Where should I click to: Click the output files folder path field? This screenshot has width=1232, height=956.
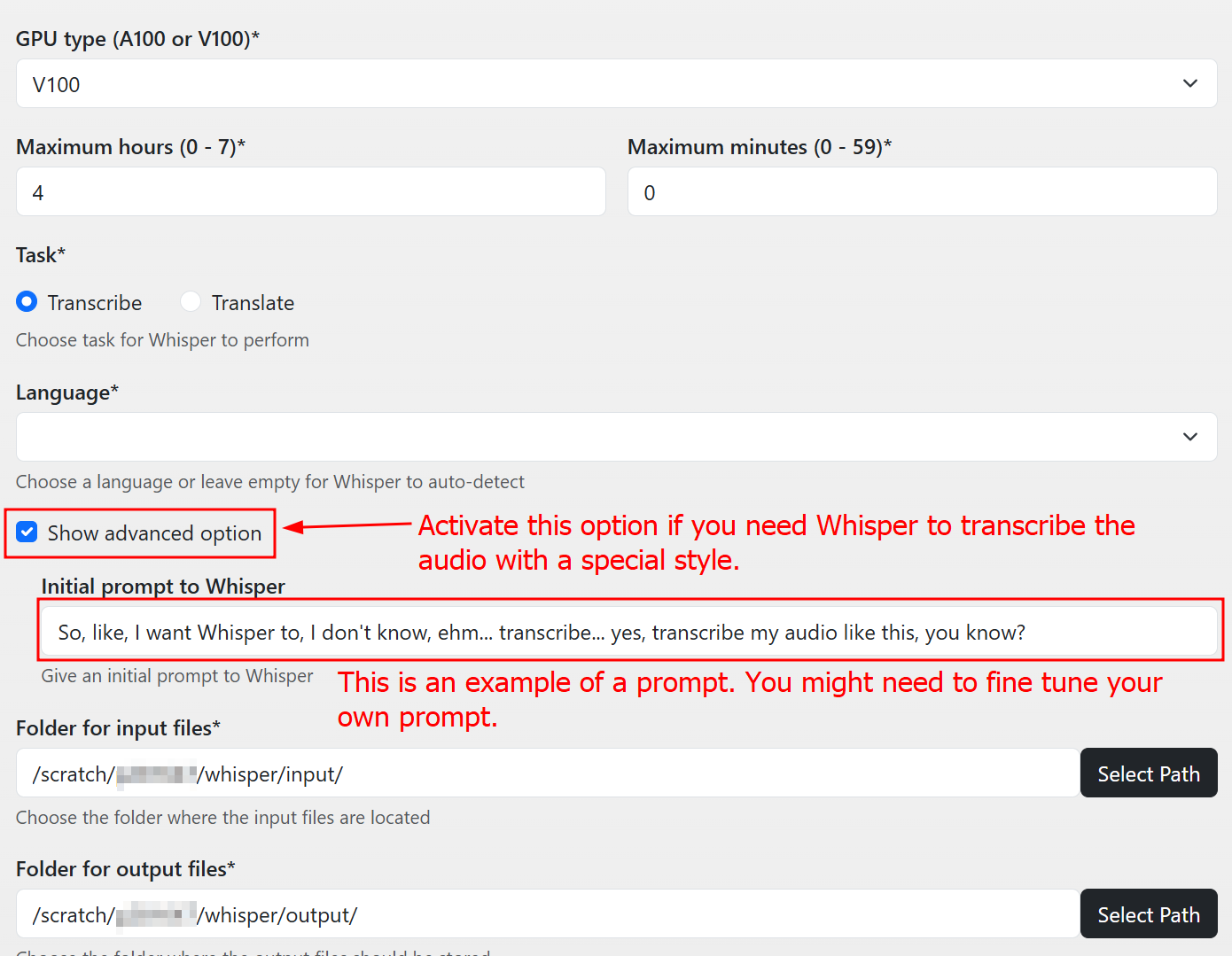(x=548, y=914)
